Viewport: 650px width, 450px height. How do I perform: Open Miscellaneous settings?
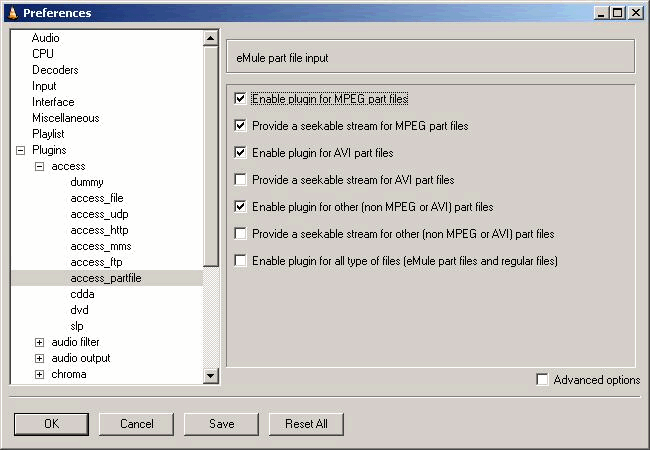(65, 118)
